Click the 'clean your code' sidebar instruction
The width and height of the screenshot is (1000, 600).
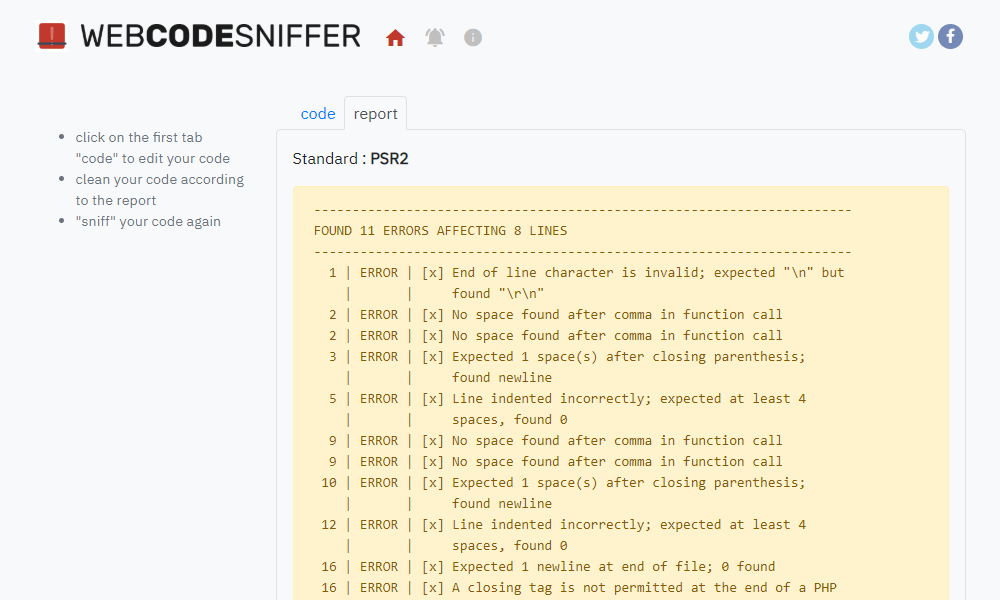160,189
